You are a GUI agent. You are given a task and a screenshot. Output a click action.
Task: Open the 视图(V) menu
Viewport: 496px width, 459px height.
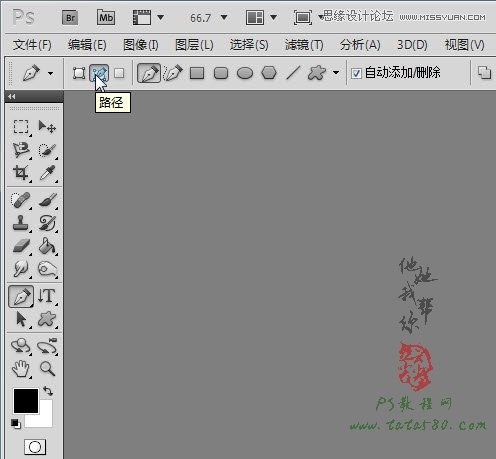(465, 45)
